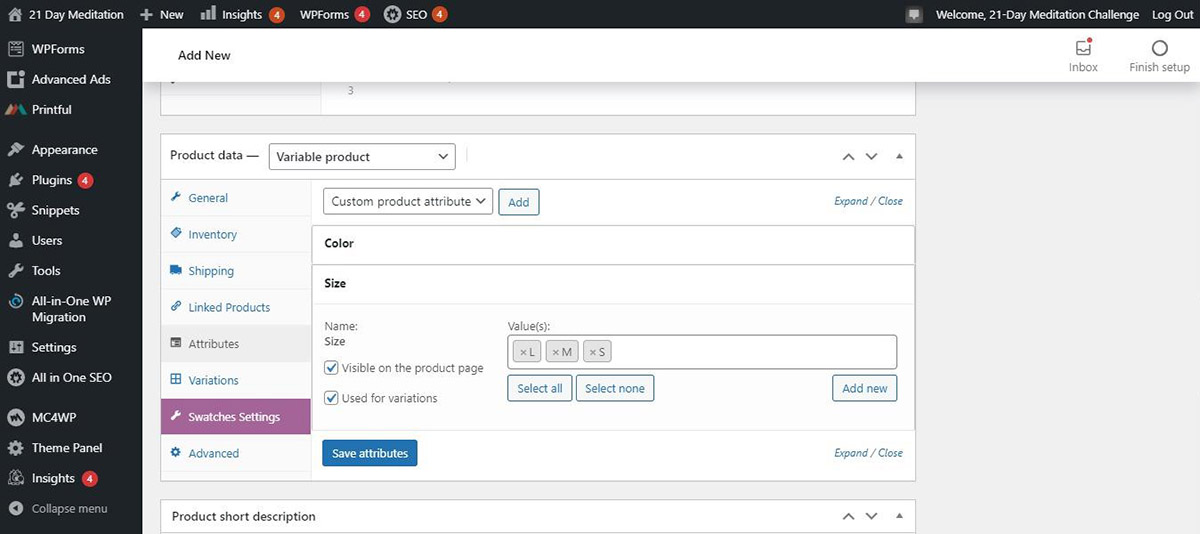
Task: Open the SEO gear icon in admin bar
Action: click(392, 14)
